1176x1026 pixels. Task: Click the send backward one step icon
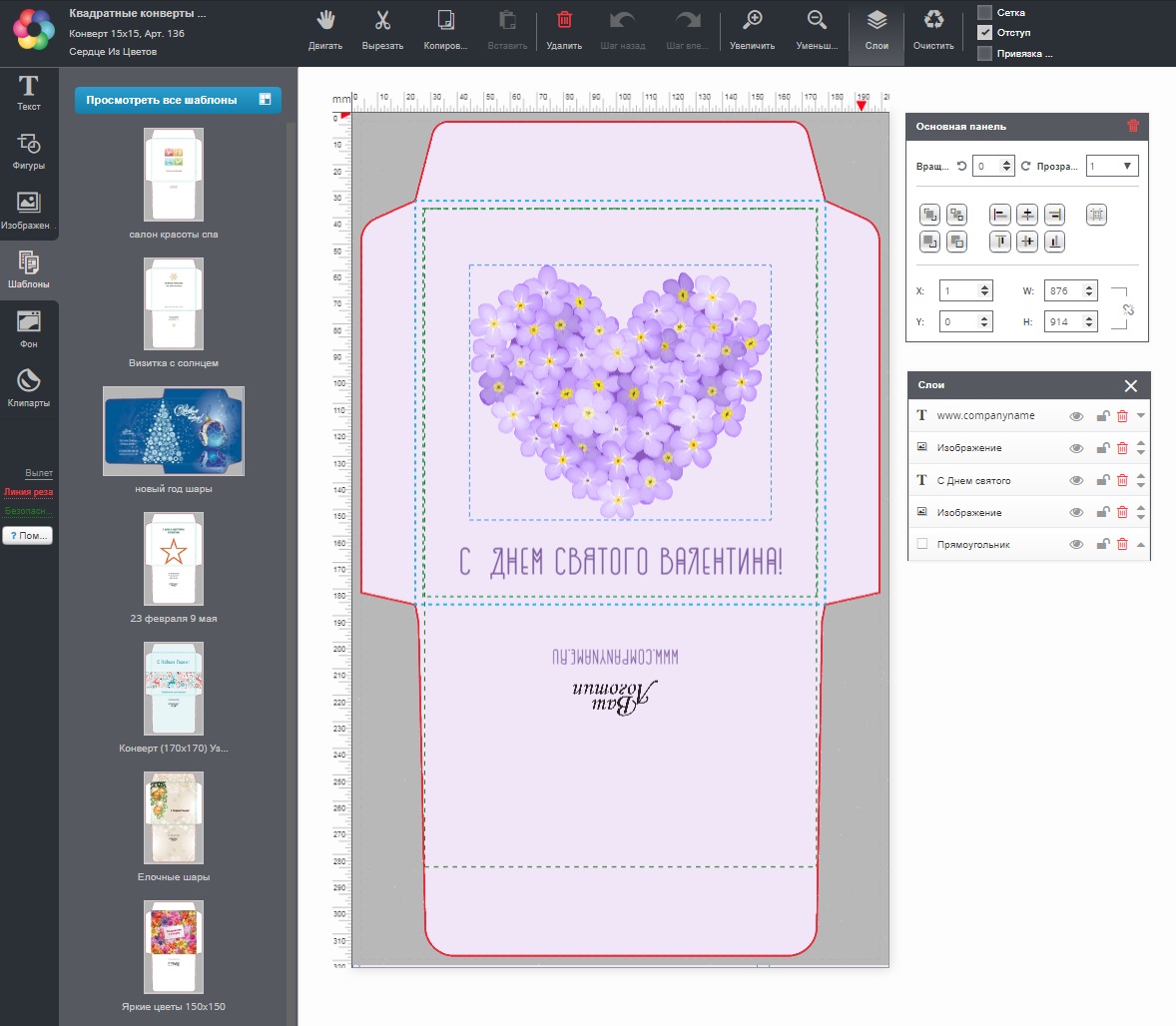click(x=957, y=242)
